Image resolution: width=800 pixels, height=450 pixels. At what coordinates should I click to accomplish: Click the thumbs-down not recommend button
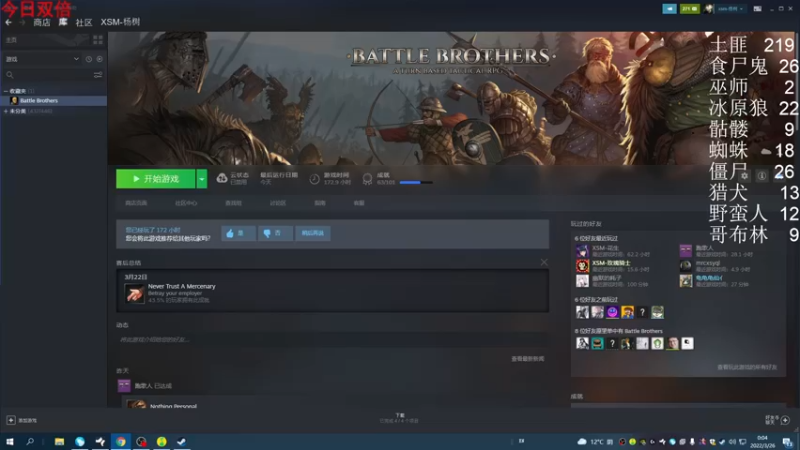[x=276, y=233]
